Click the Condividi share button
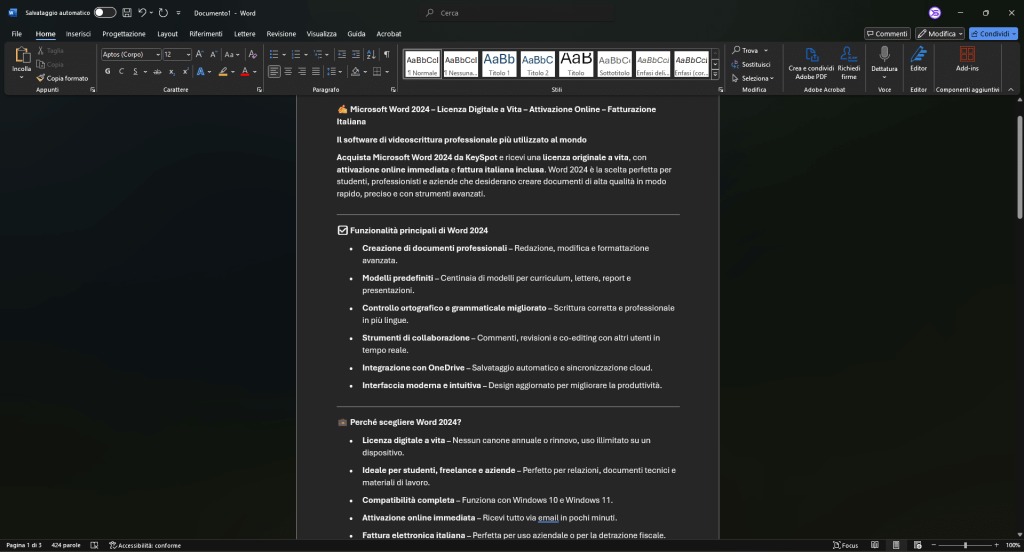Screen dimensions: 1024x552 pos(993,33)
